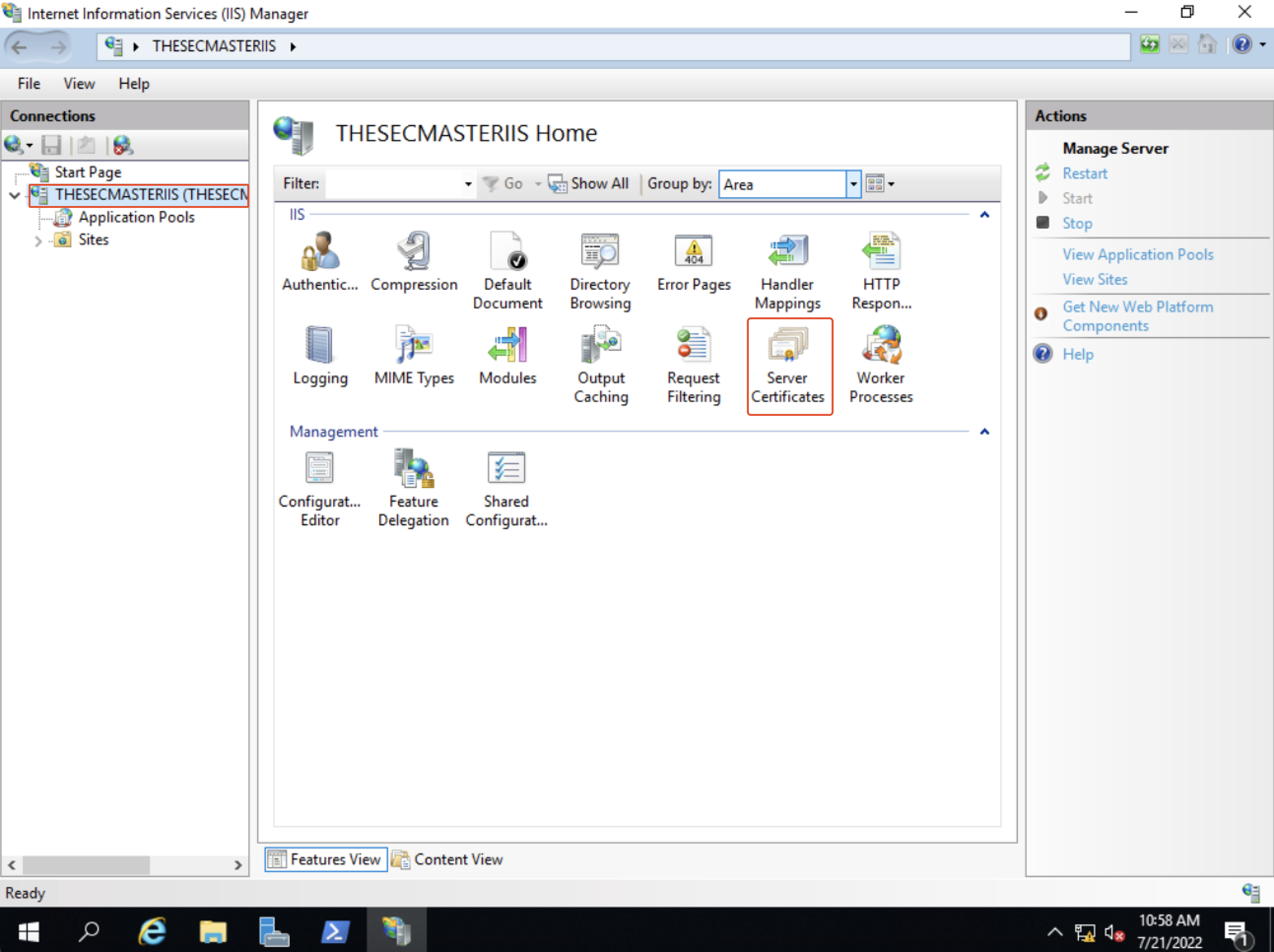Screen dimensions: 1274x952
Task: Click the delete connection icon
Action: pyautogui.click(x=123, y=145)
